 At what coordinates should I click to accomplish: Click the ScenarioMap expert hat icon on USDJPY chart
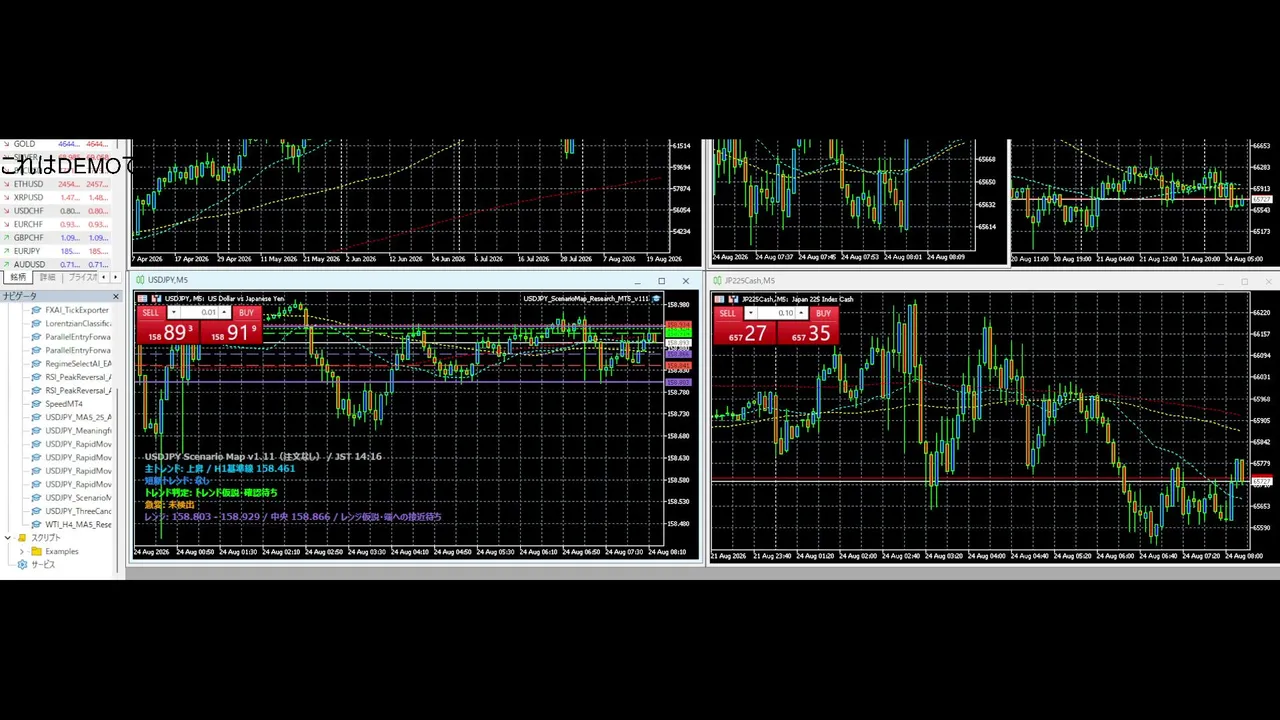pyautogui.click(x=656, y=299)
